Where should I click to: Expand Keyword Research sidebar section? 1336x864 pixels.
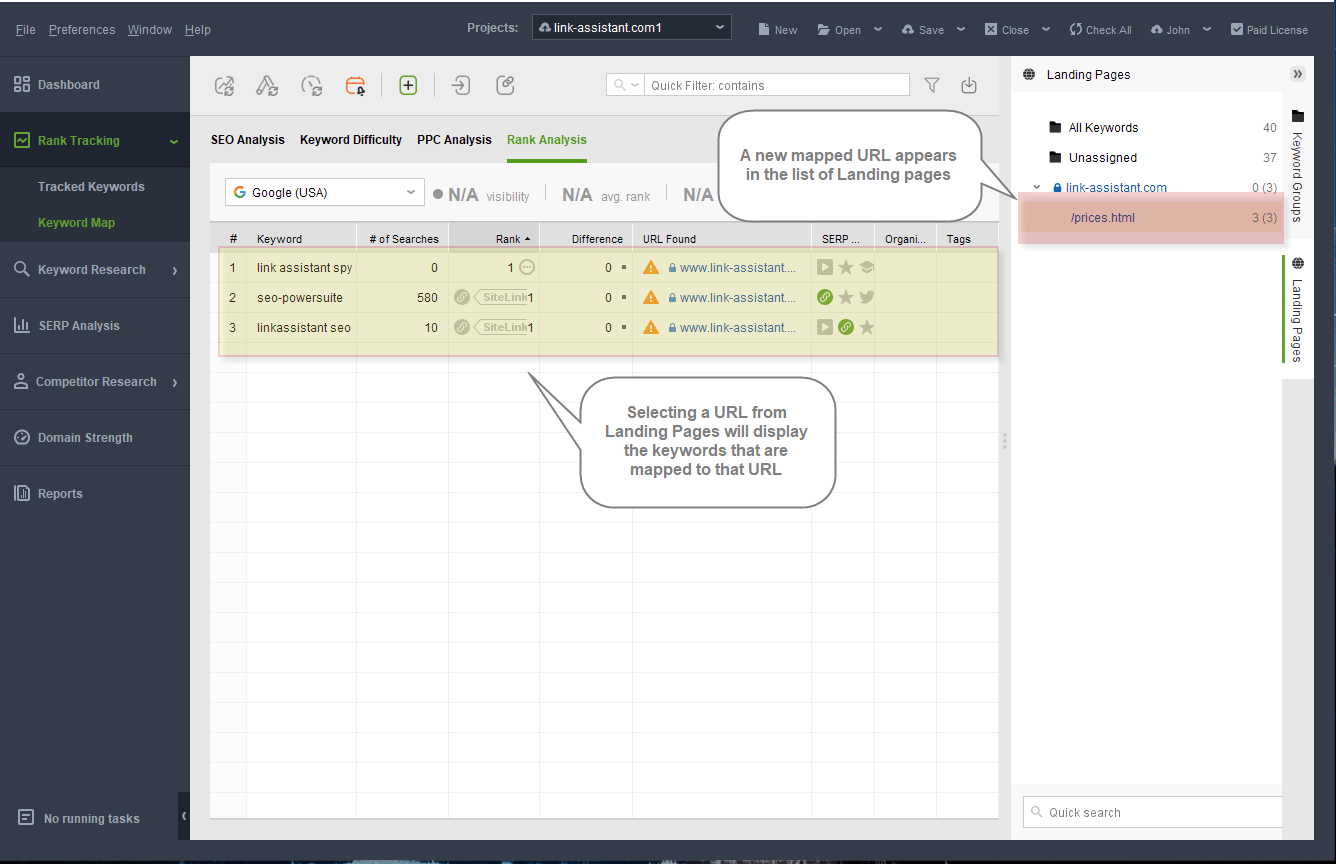tap(175, 270)
